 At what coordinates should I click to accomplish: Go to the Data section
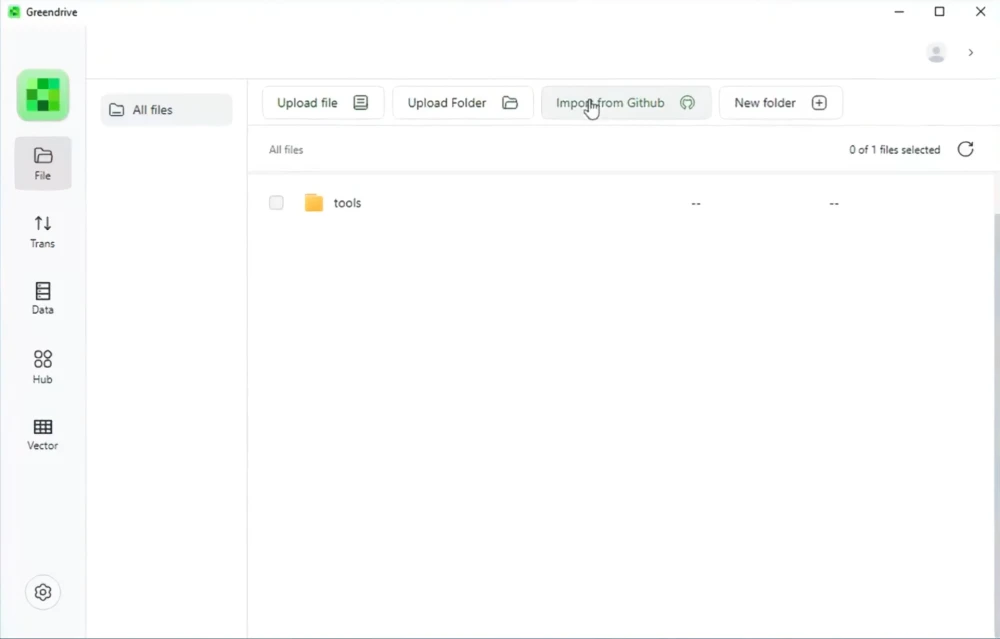click(x=43, y=298)
